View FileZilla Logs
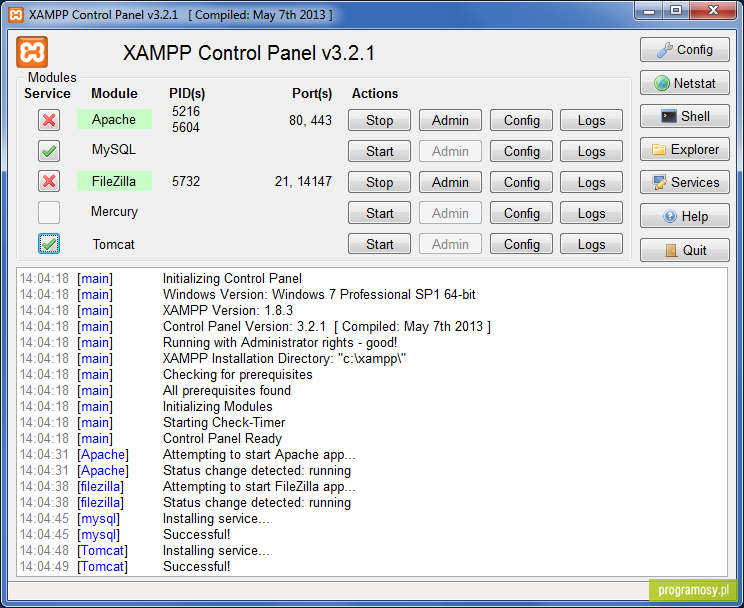Viewport: 744px width, 608px height. 591,182
